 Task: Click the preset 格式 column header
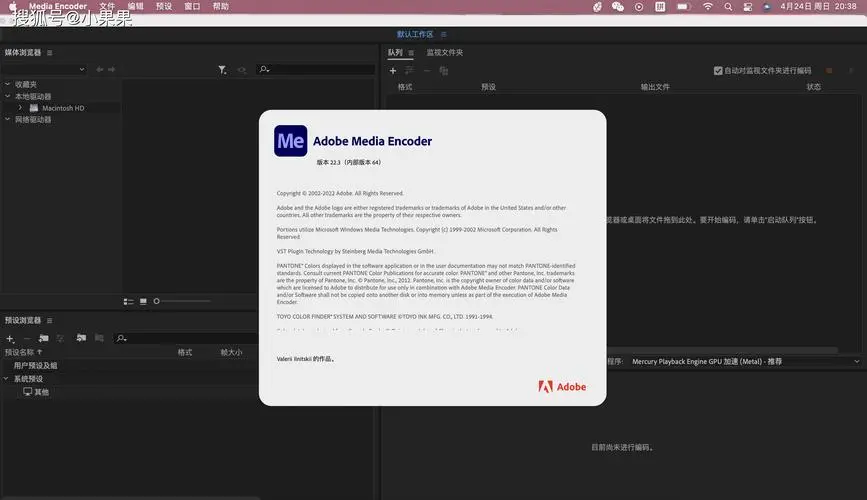[185, 352]
